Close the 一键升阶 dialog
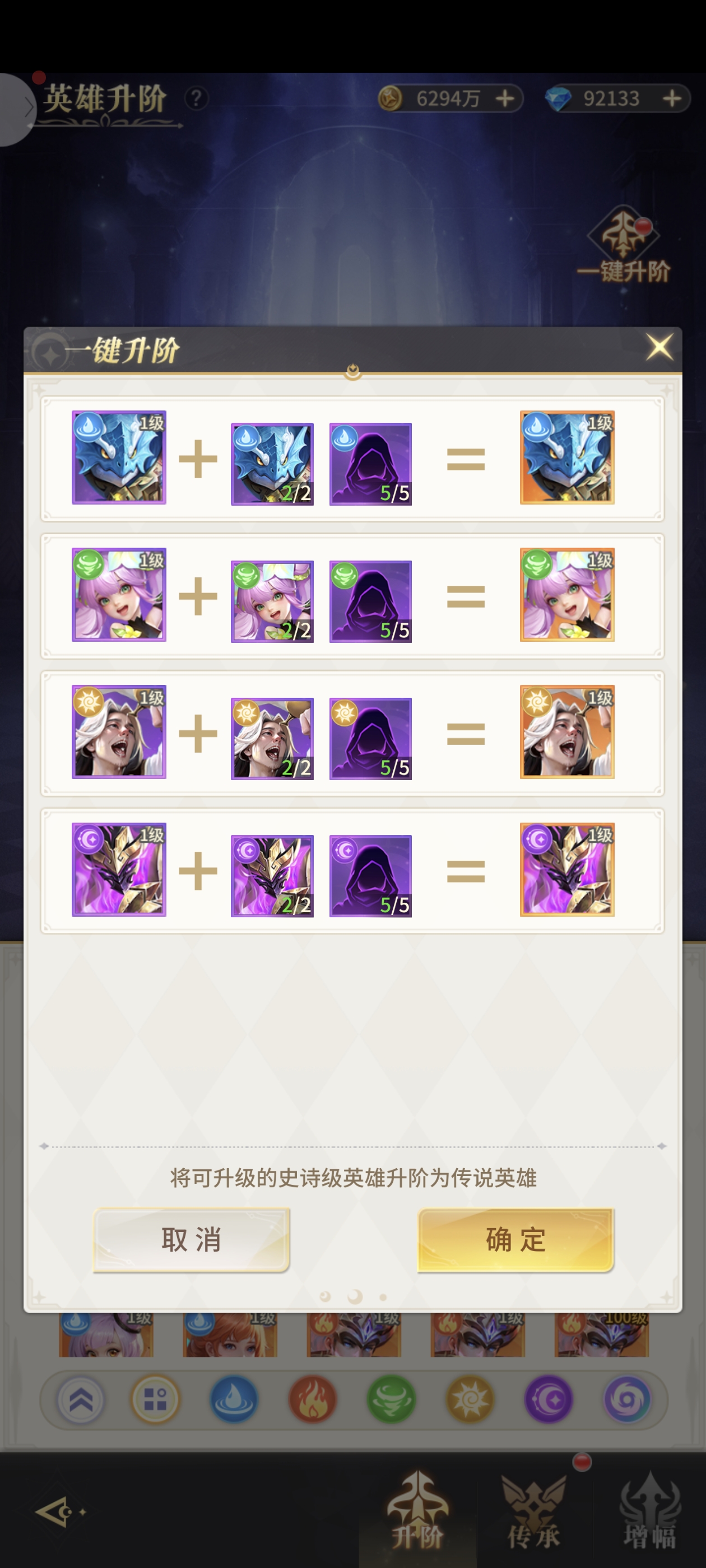 pyautogui.click(x=659, y=348)
